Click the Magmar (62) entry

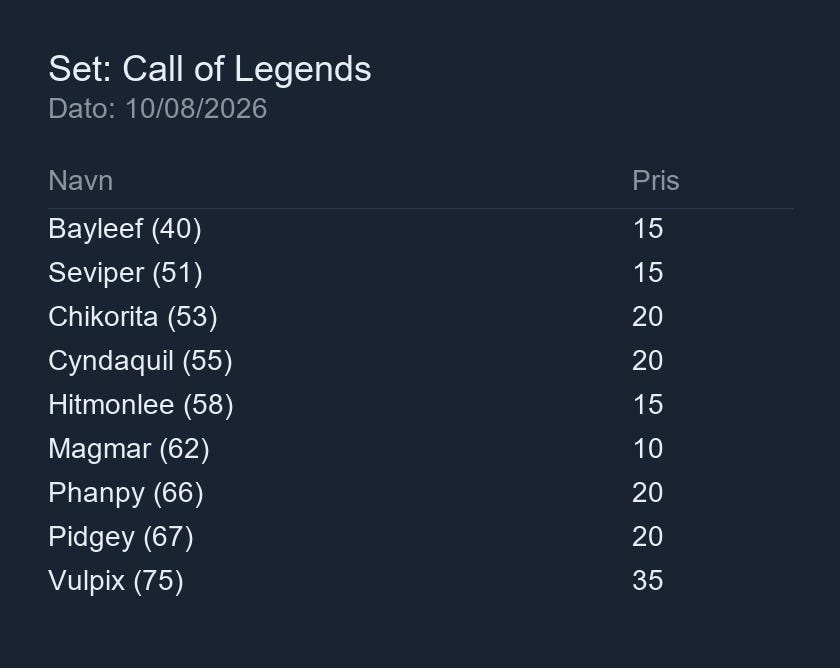[x=129, y=448]
